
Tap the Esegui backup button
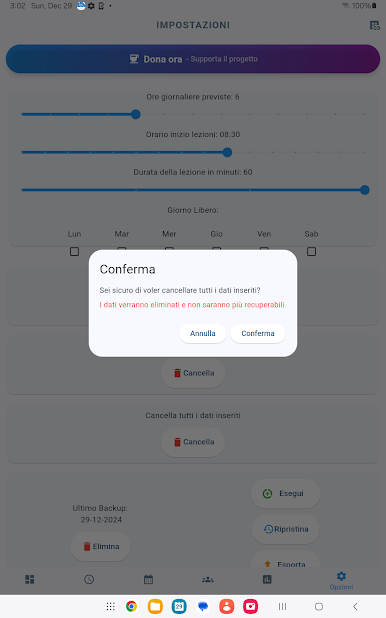coord(285,493)
